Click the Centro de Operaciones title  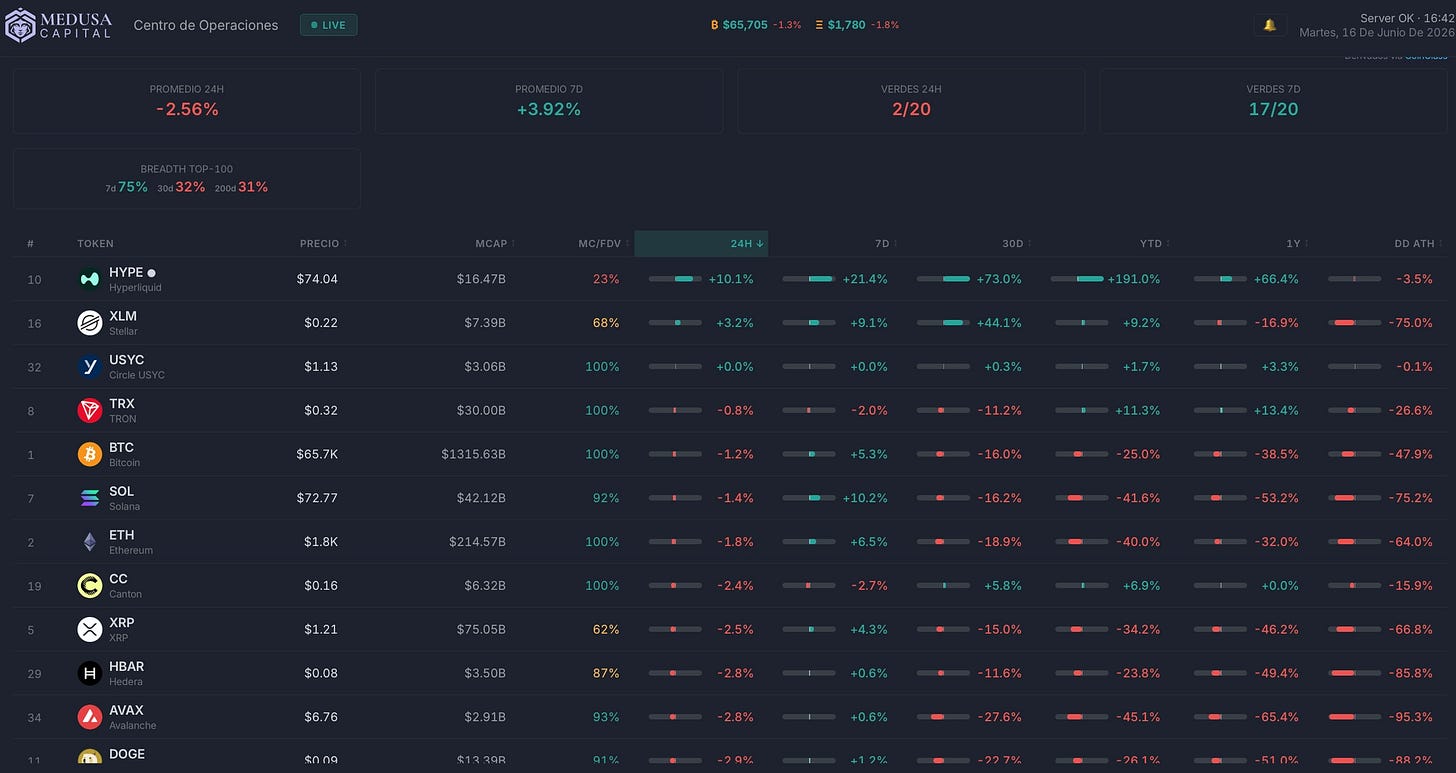pyautogui.click(x=206, y=25)
